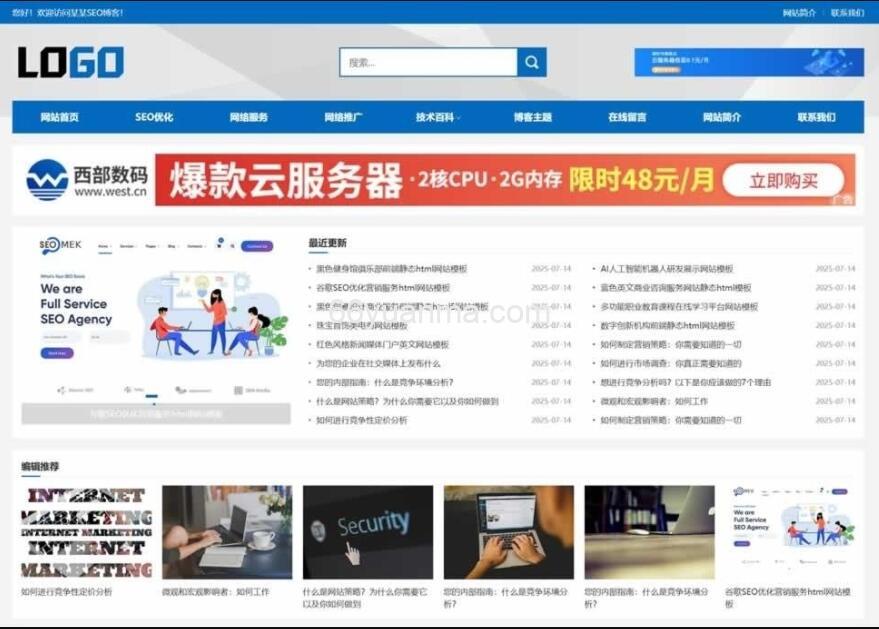Open the 技术百科 dropdown menu

tap(436, 116)
